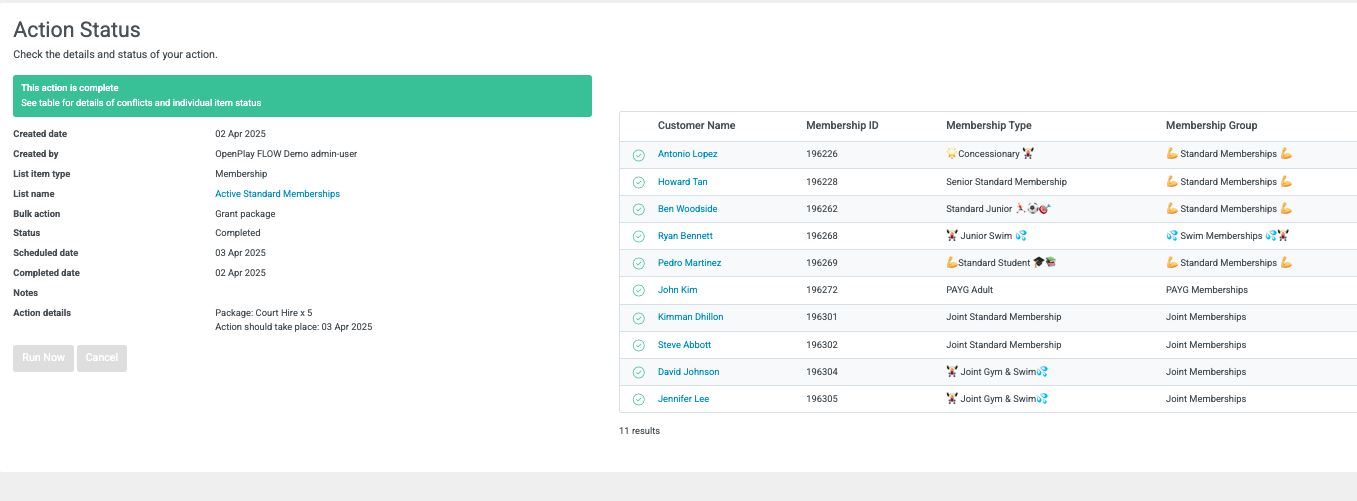Viewport: 1357px width, 501px height.
Task: Click David Johnson's Joint Gym & Swim cell
Action: [997, 372]
